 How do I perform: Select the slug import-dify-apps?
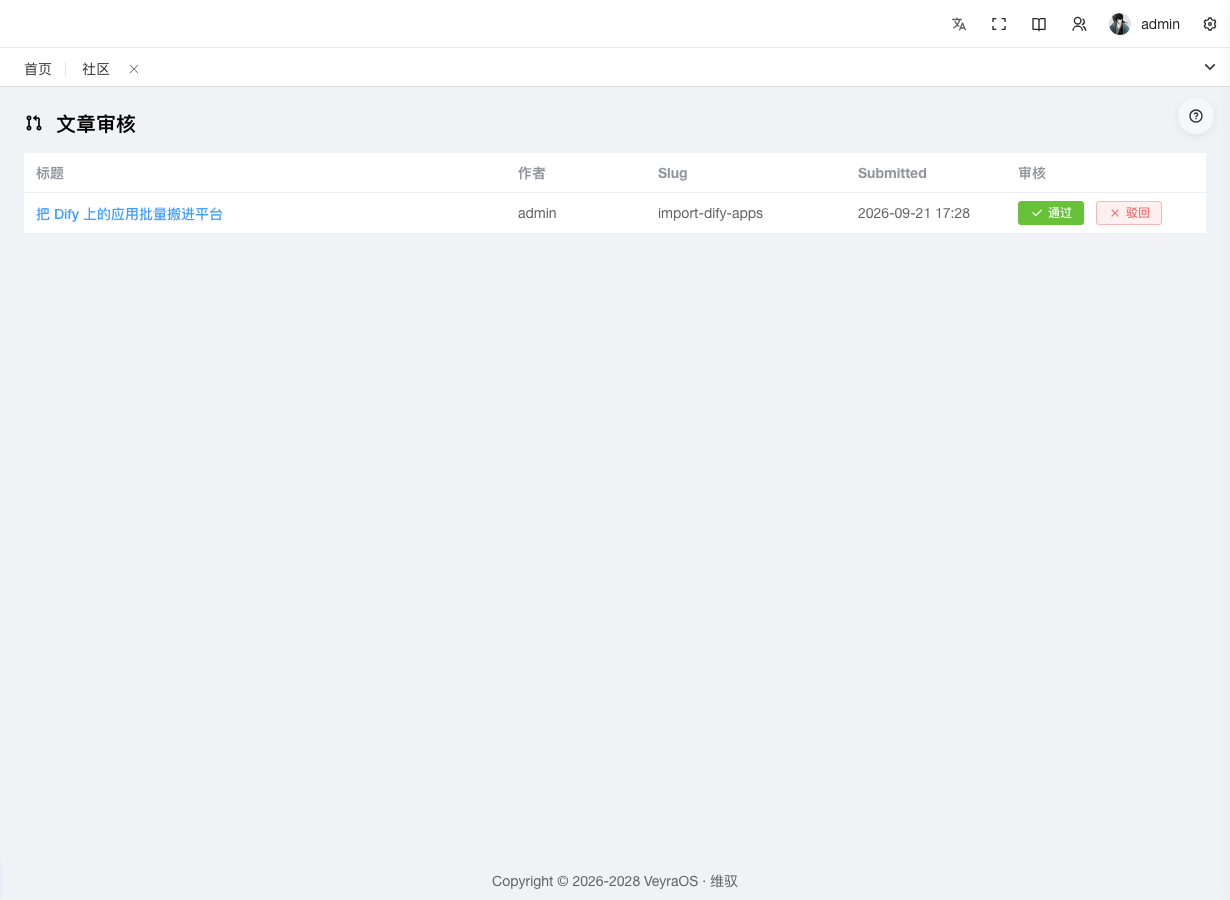[x=710, y=213]
